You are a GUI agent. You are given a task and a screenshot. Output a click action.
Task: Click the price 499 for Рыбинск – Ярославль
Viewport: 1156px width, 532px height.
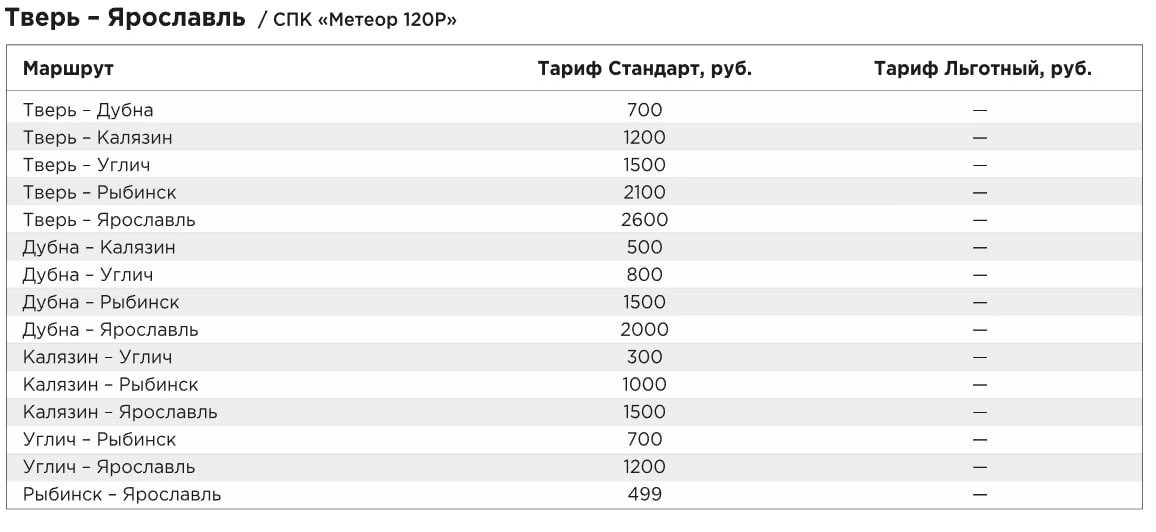coord(644,494)
